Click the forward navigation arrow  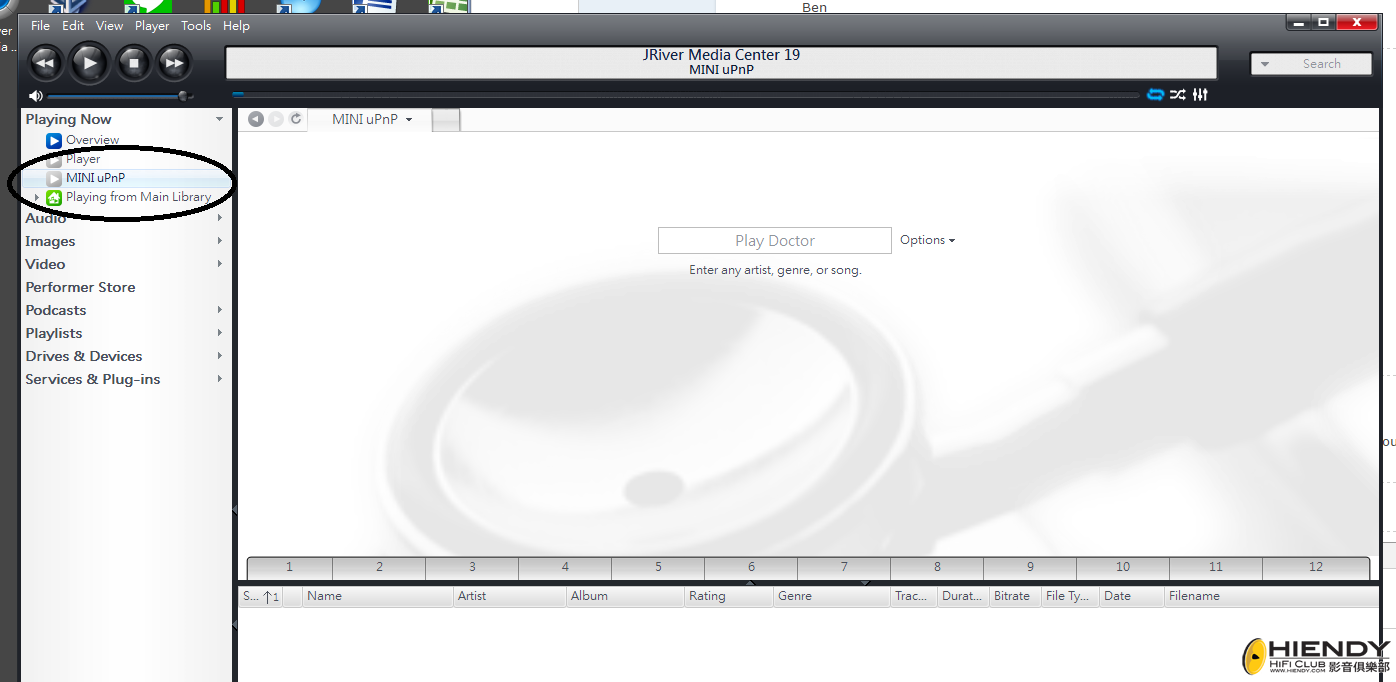click(x=276, y=119)
